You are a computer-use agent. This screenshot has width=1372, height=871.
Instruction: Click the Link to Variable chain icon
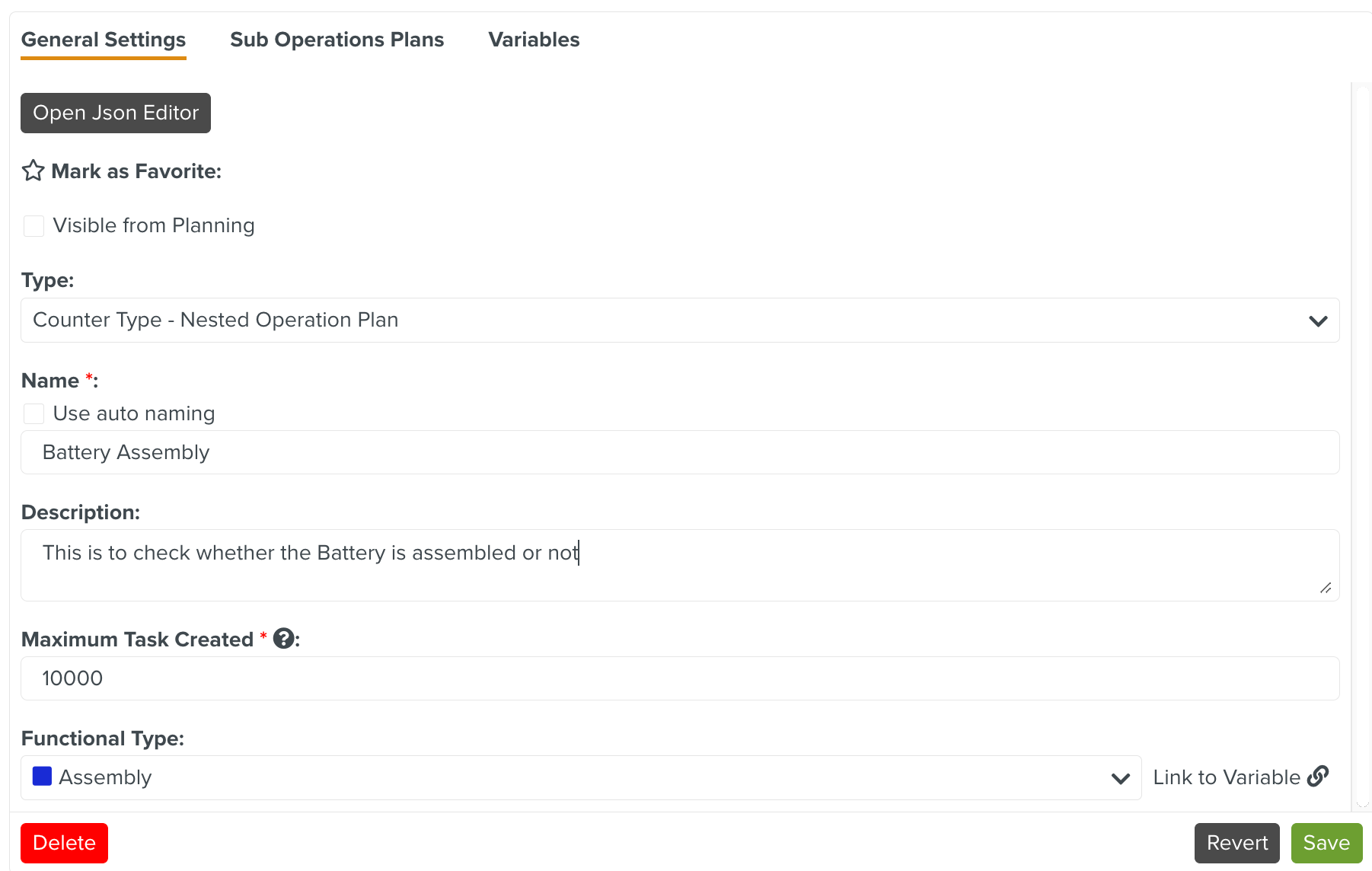(1318, 777)
